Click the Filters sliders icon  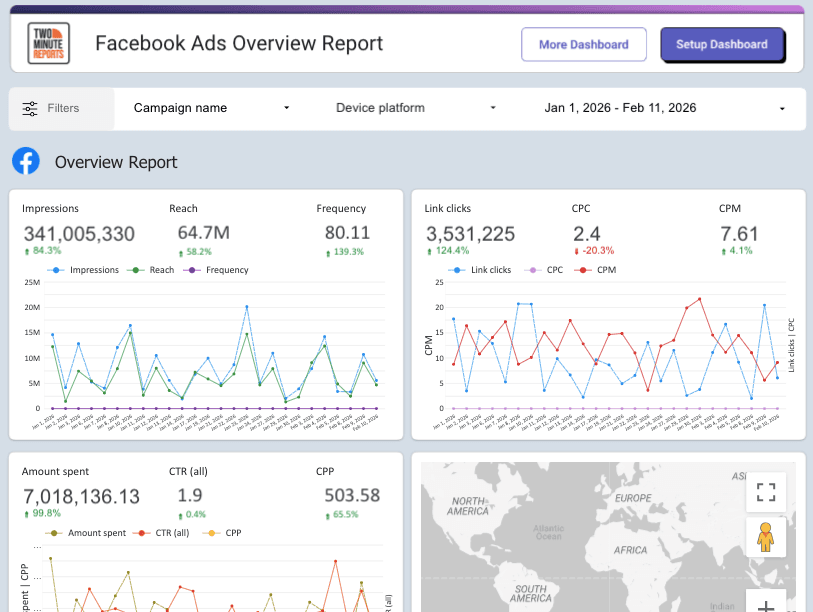(30, 108)
